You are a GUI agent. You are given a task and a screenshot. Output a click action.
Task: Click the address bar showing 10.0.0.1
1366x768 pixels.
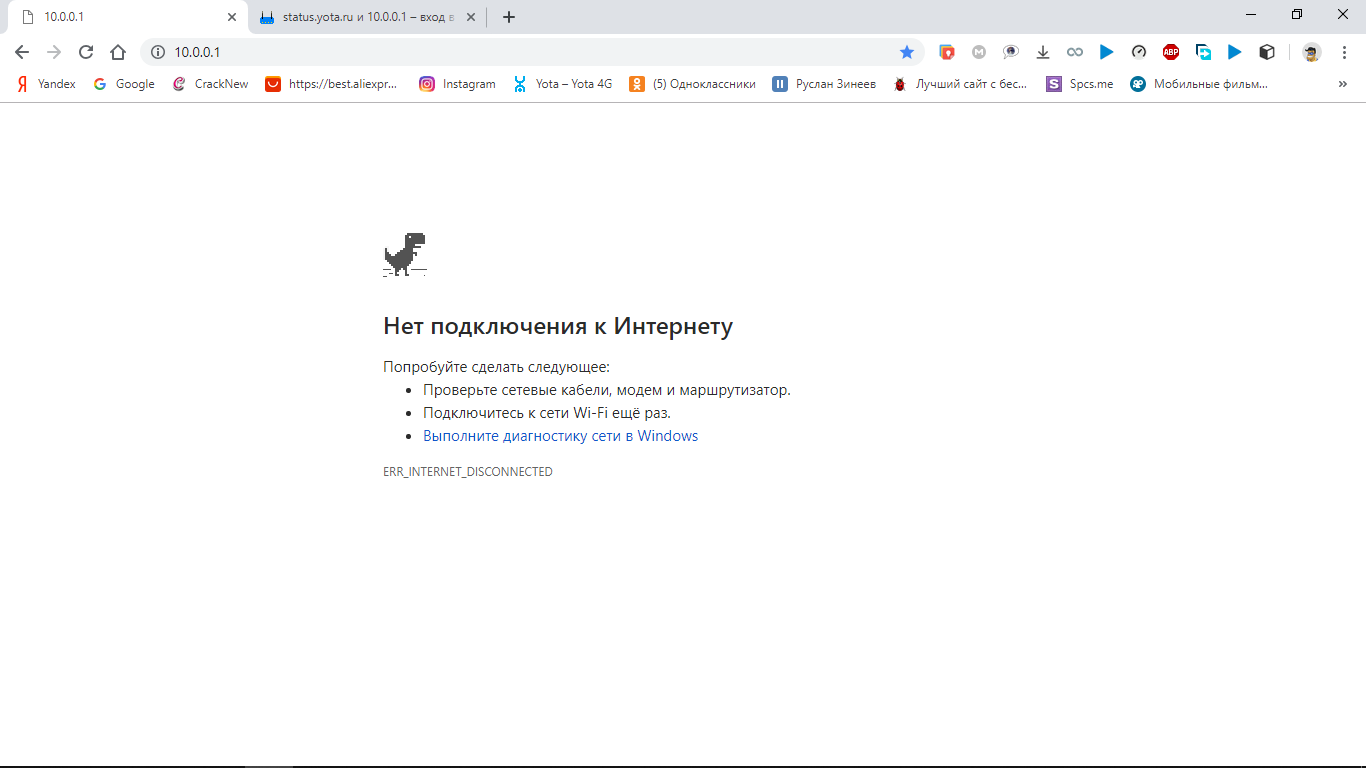tap(530, 52)
